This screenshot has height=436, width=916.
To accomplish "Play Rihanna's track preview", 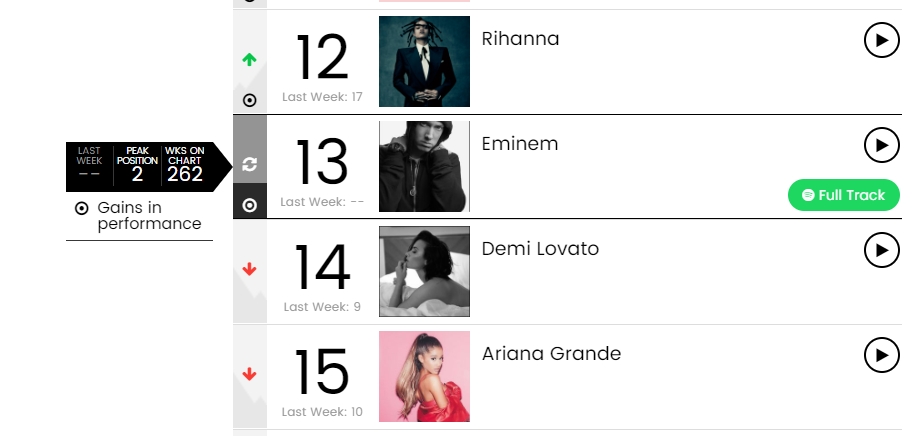I will [881, 40].
